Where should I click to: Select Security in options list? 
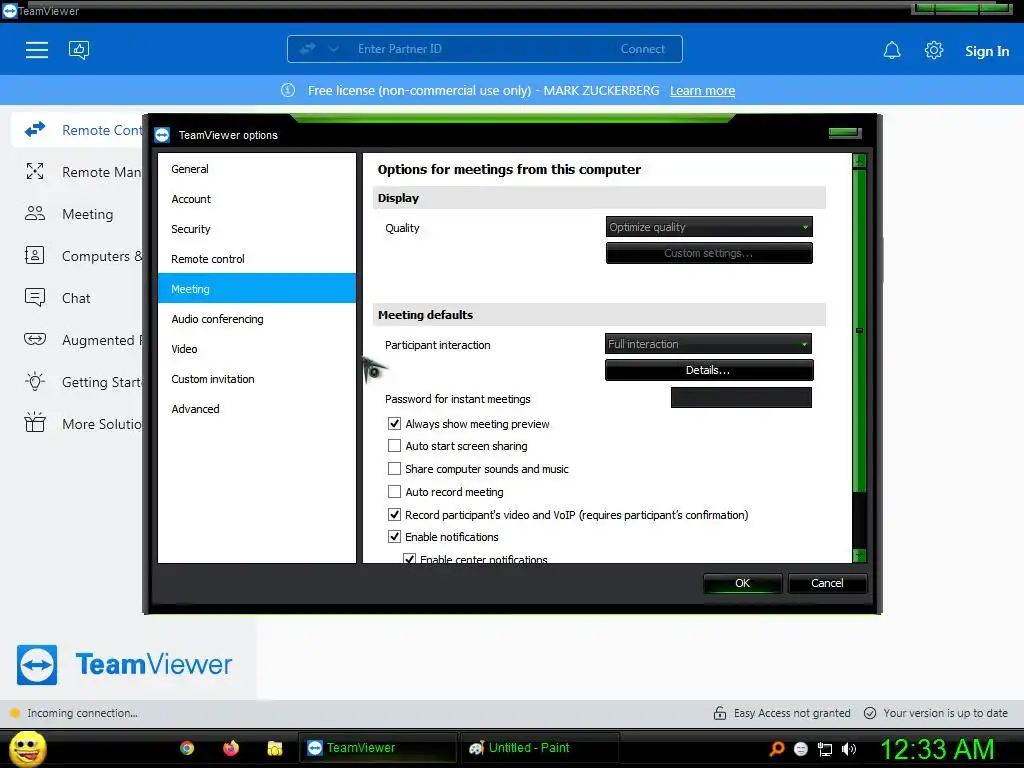(257, 229)
